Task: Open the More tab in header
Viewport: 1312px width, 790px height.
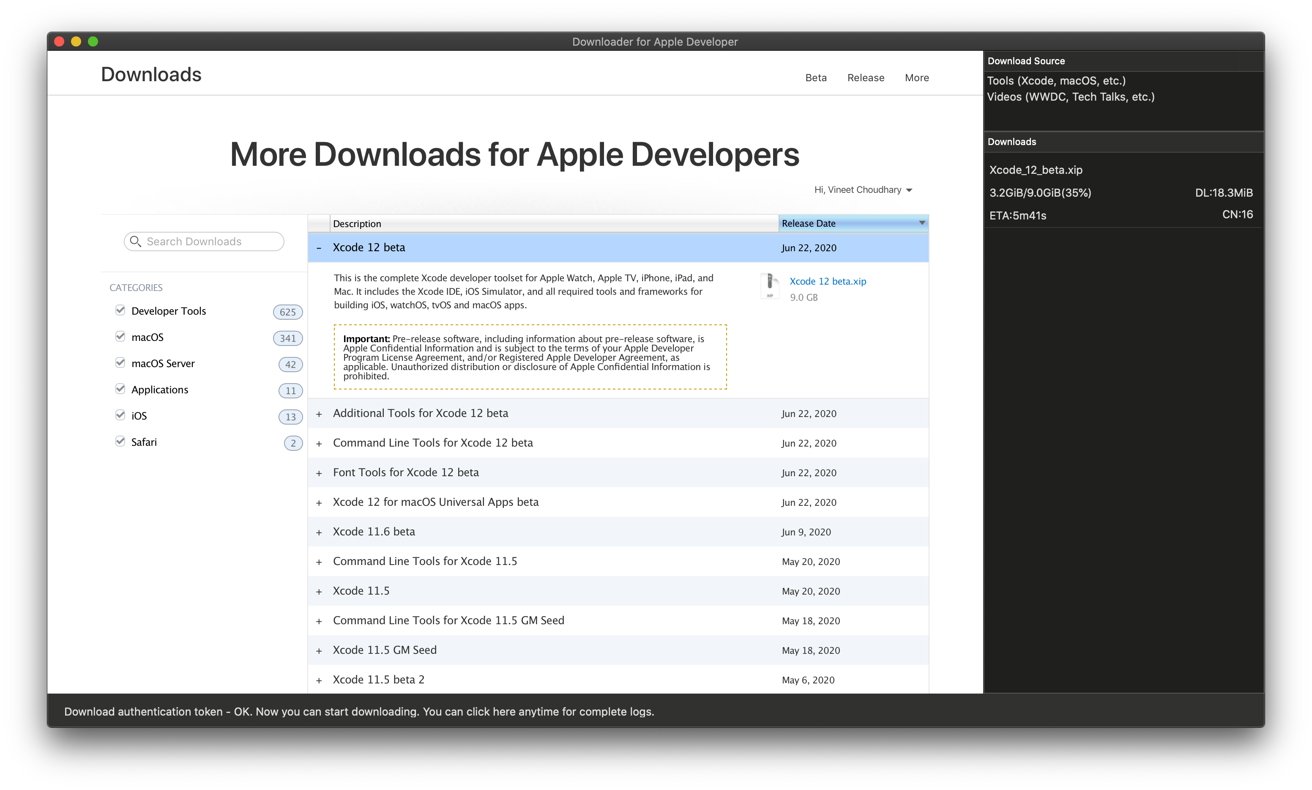Action: 917,78
